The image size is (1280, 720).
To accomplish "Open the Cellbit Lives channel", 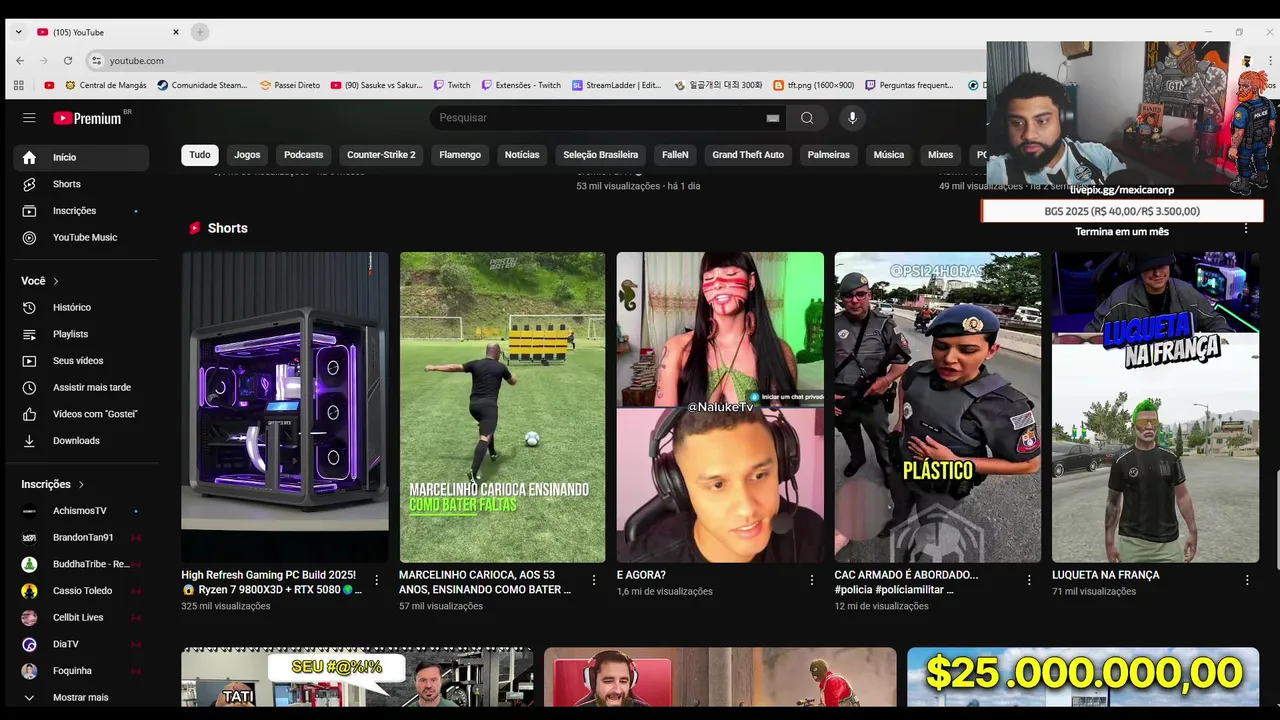I will pos(81,617).
